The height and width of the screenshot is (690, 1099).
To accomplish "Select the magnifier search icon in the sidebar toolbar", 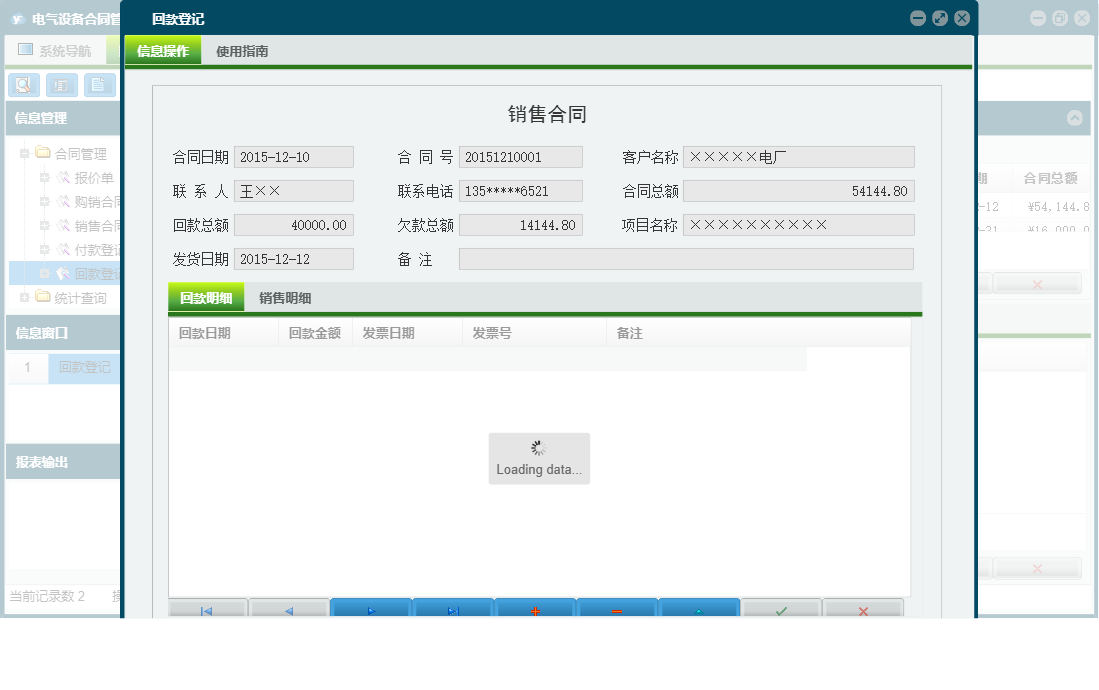I will tap(22, 85).
